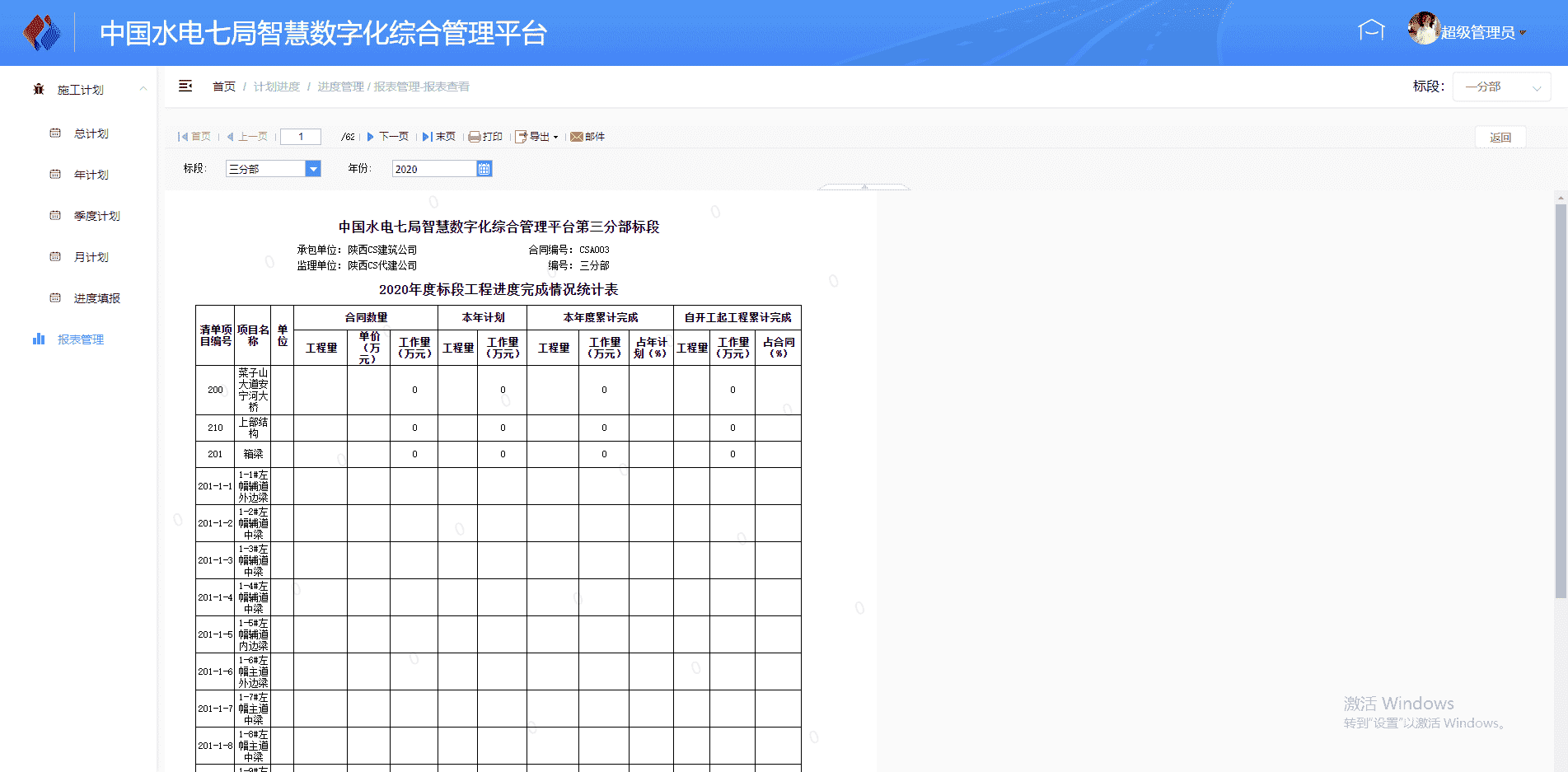
Task: Open 进度填报 from the sidebar
Action: tap(96, 298)
